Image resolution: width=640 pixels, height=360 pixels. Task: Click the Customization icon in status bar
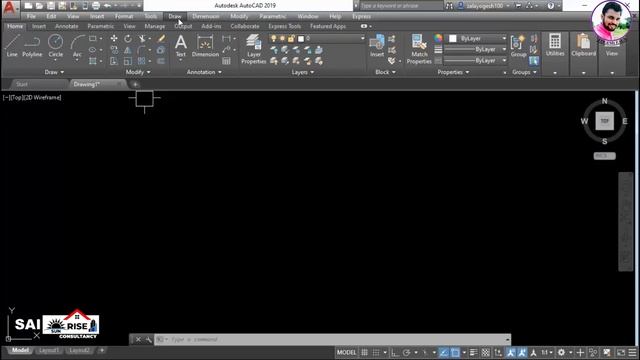coord(632,352)
